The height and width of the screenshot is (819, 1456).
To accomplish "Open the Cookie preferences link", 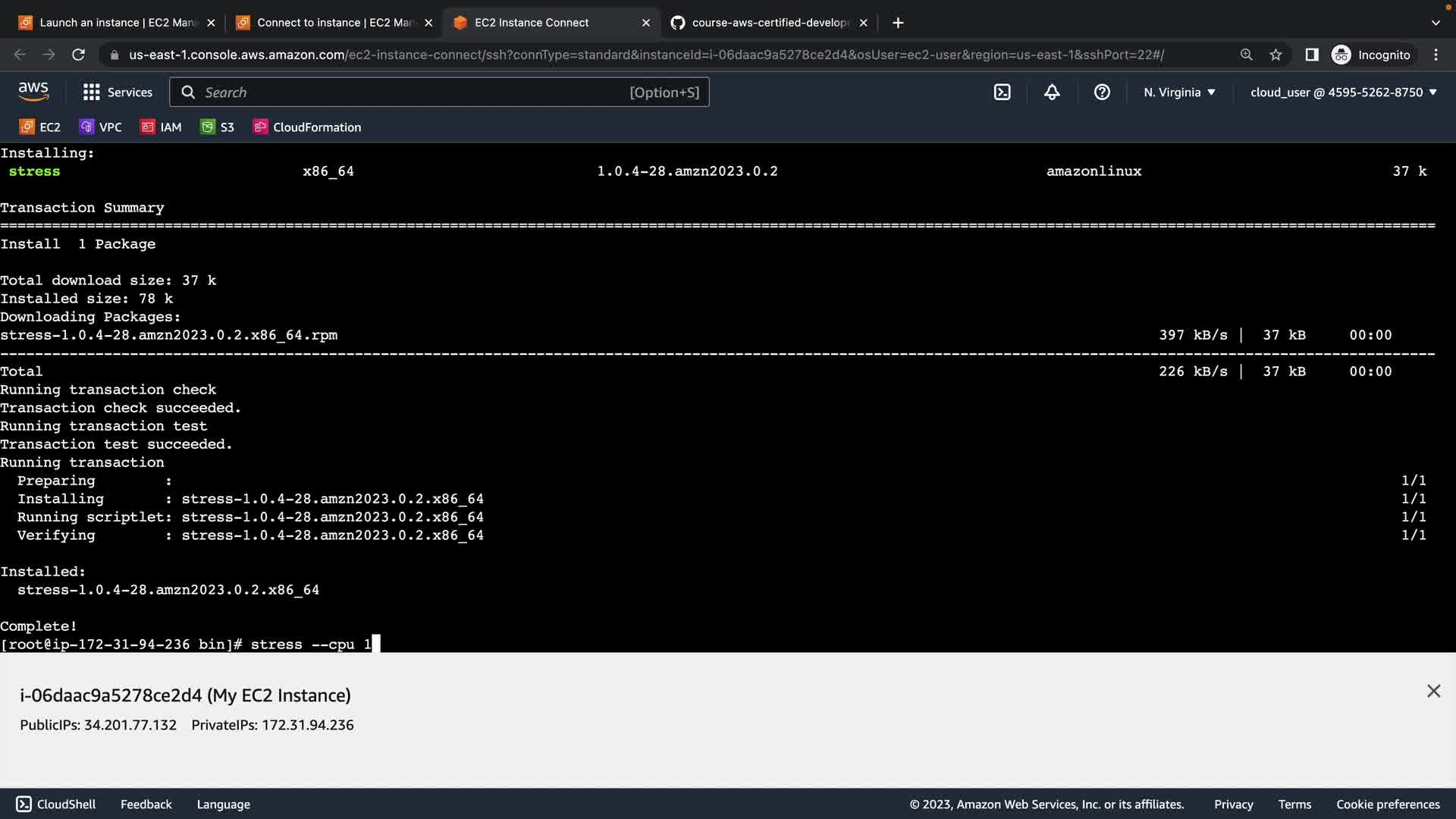I will [x=1387, y=804].
